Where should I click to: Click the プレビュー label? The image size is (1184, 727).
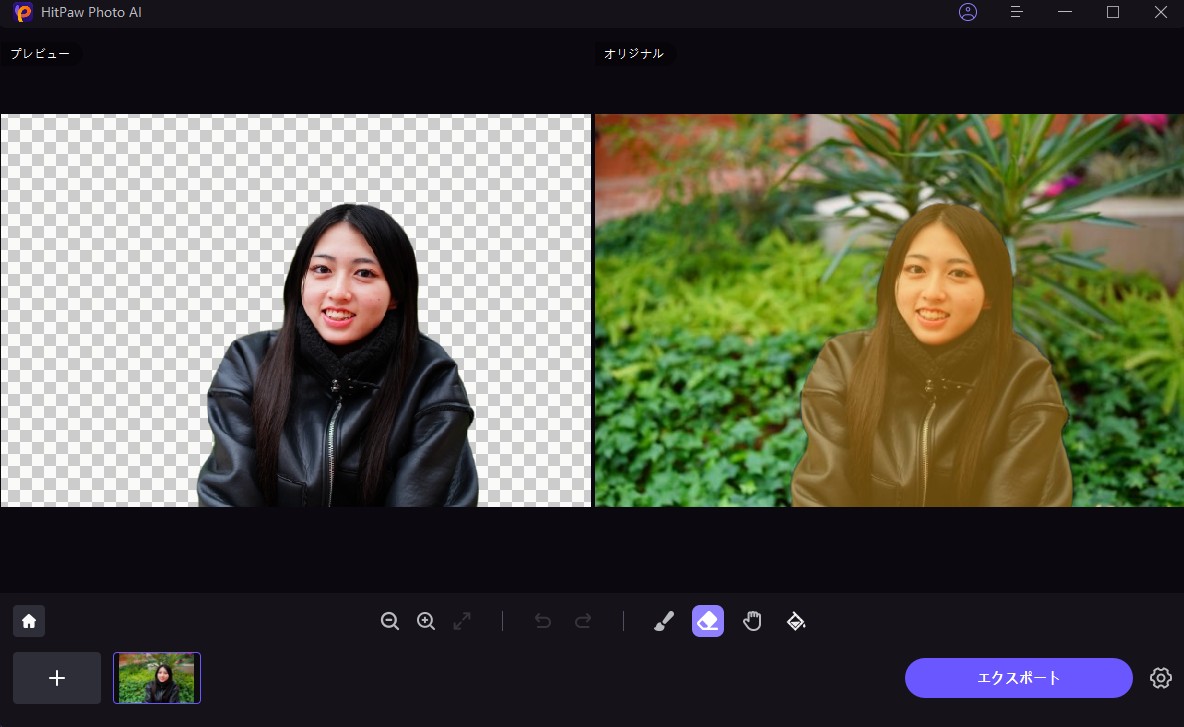pyautogui.click(x=40, y=54)
